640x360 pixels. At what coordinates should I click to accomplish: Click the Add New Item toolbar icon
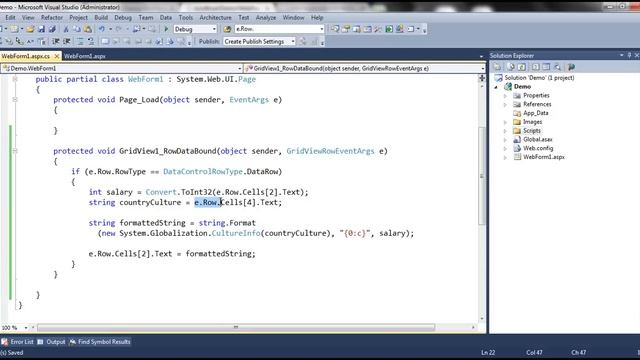pos(14,29)
